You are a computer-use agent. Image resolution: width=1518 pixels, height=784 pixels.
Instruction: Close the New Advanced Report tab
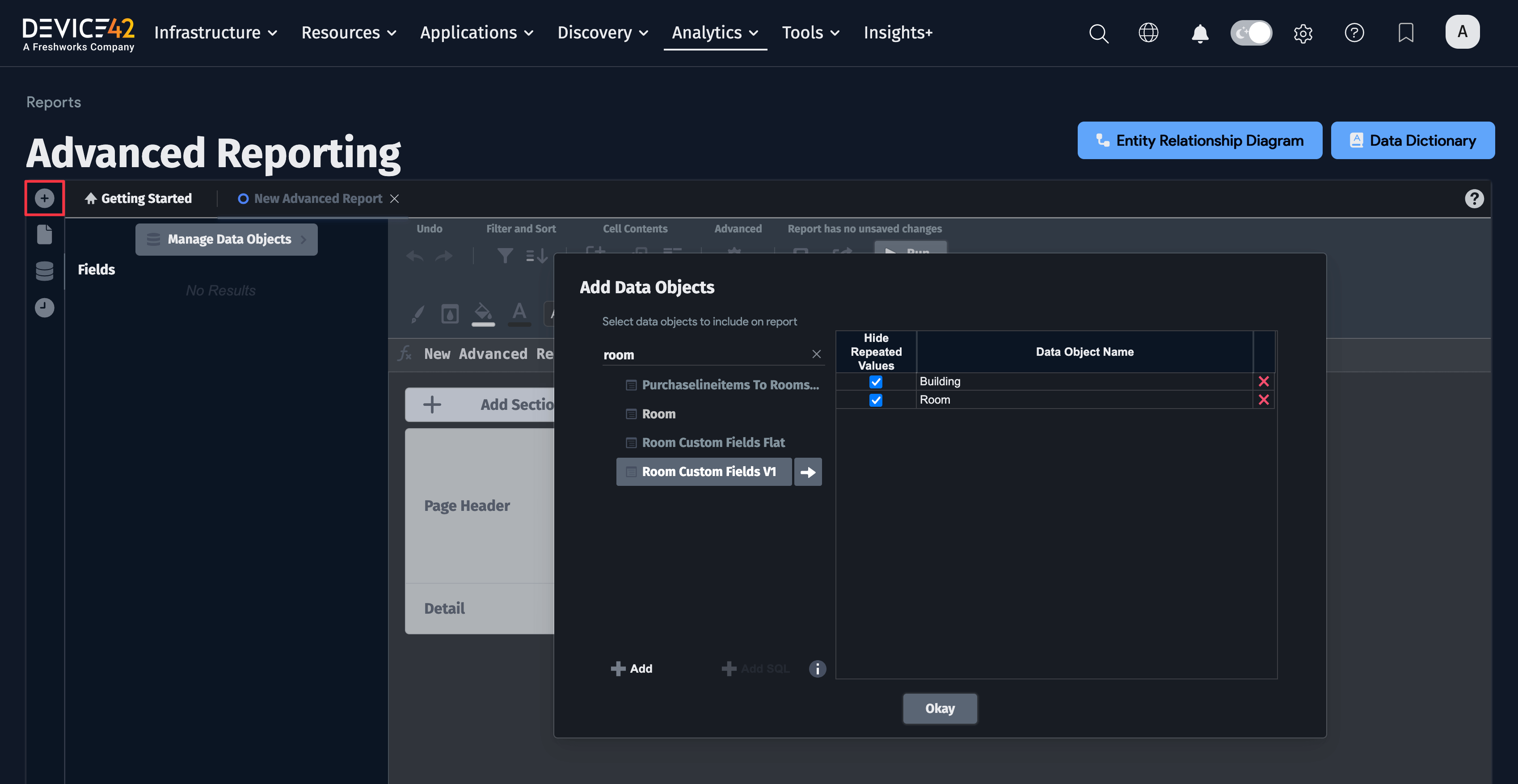click(395, 198)
